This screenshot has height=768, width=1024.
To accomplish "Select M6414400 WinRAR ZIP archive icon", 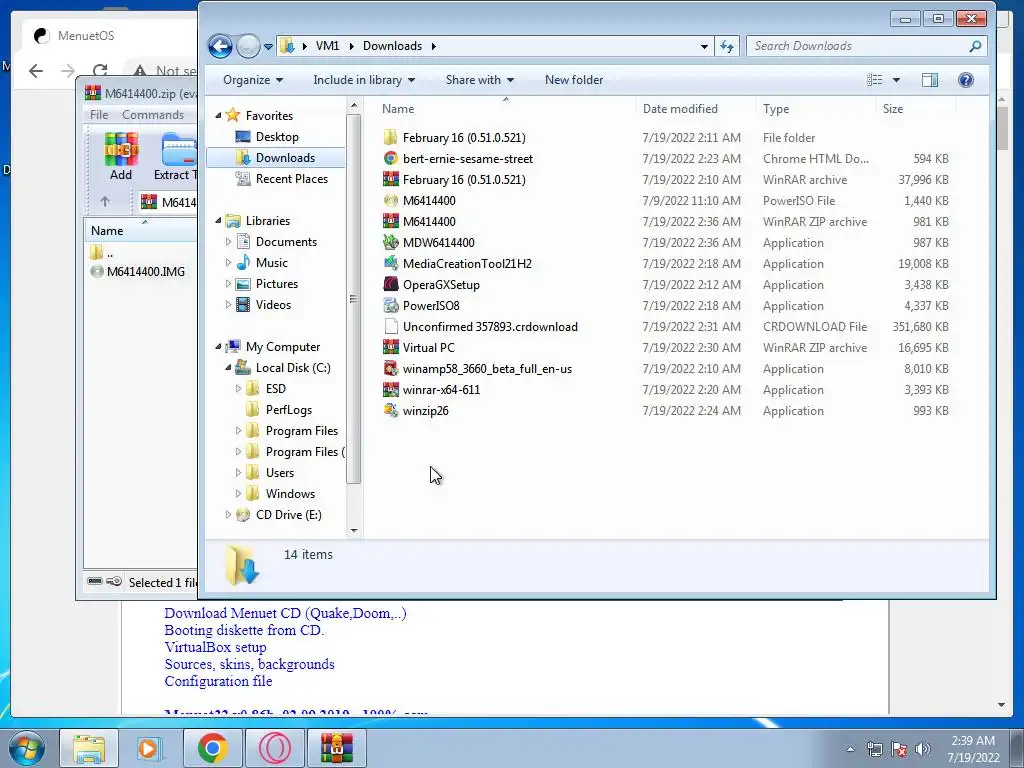I will click(391, 221).
